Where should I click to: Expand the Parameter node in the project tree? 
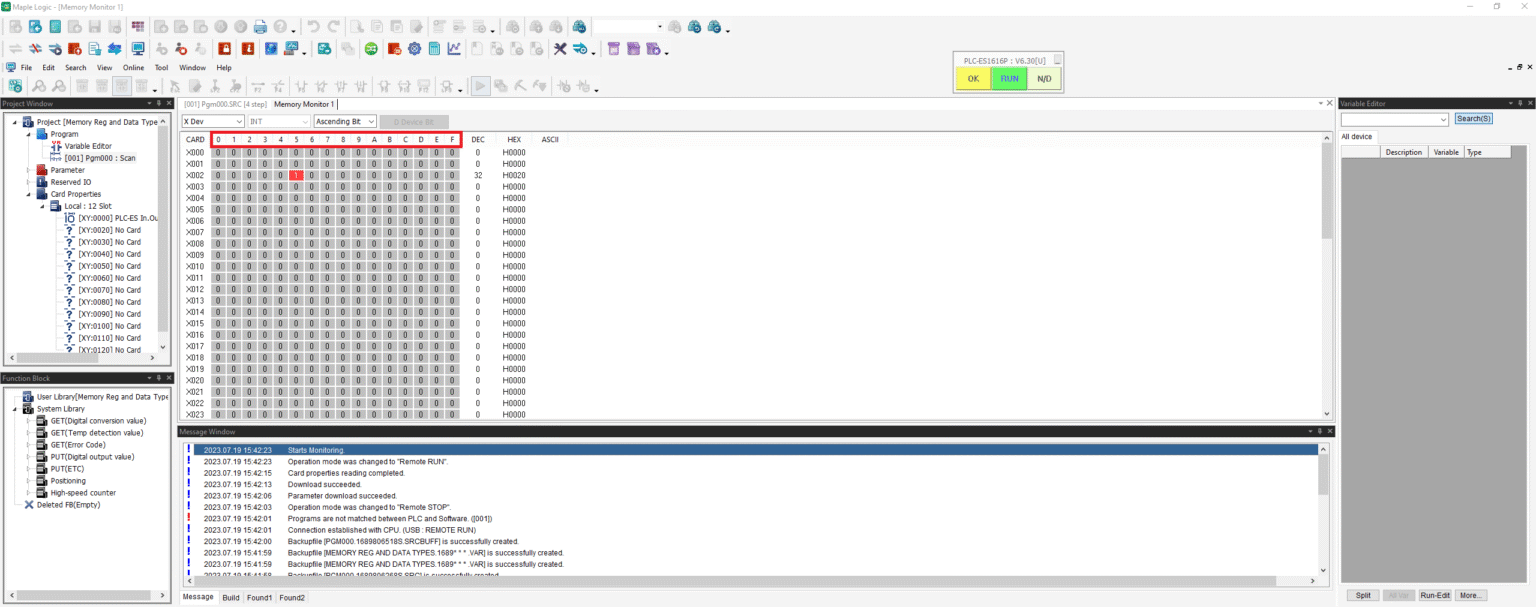pos(30,169)
